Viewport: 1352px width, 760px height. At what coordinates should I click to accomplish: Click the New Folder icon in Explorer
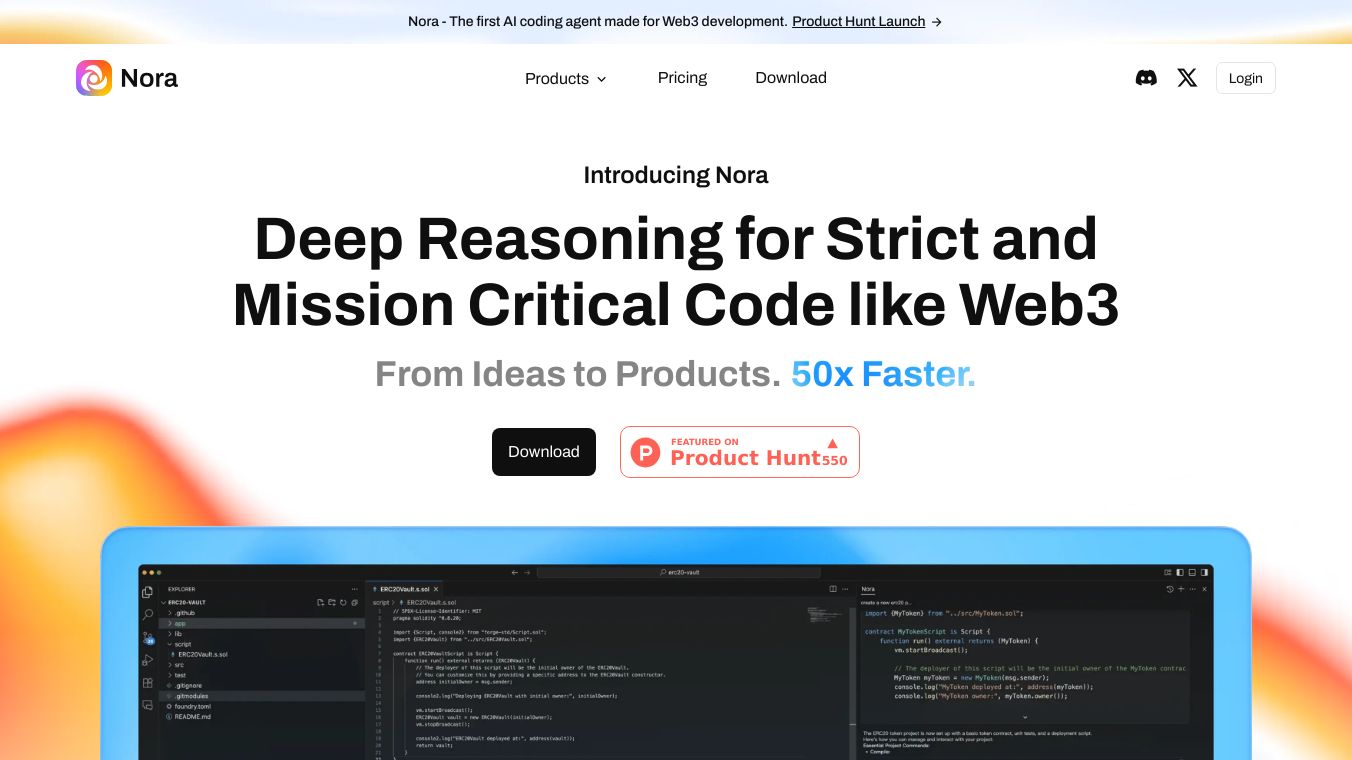point(332,603)
